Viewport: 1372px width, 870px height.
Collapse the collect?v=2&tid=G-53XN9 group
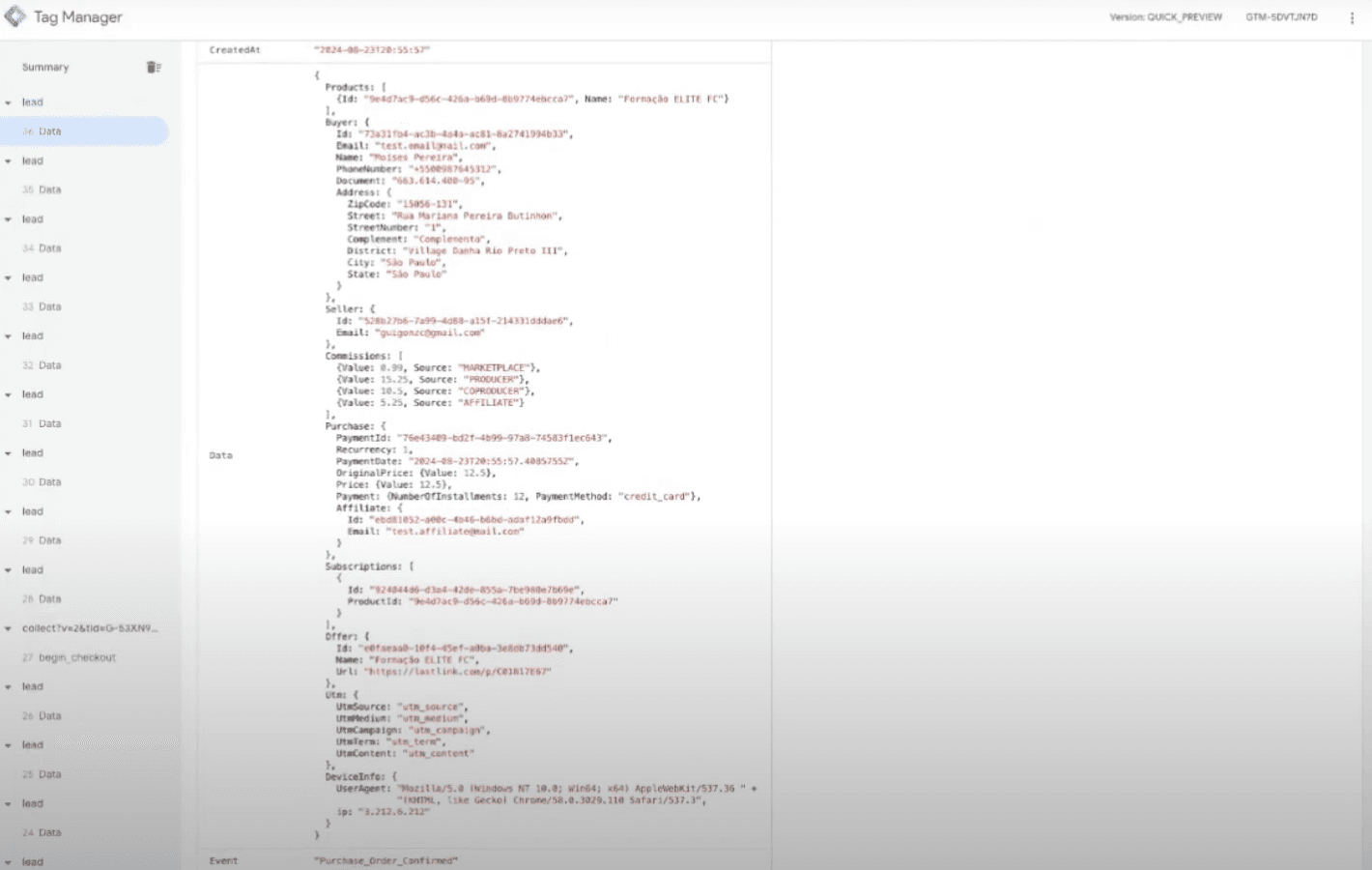(x=8, y=629)
